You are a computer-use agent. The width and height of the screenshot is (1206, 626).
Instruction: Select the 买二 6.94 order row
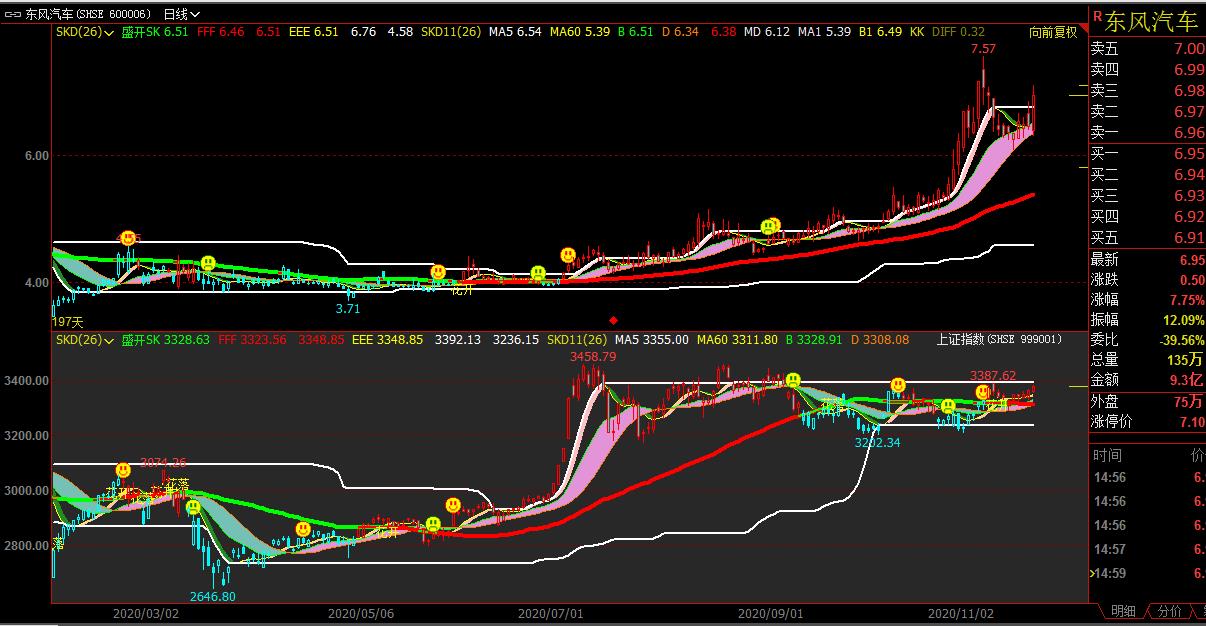tap(1147, 174)
